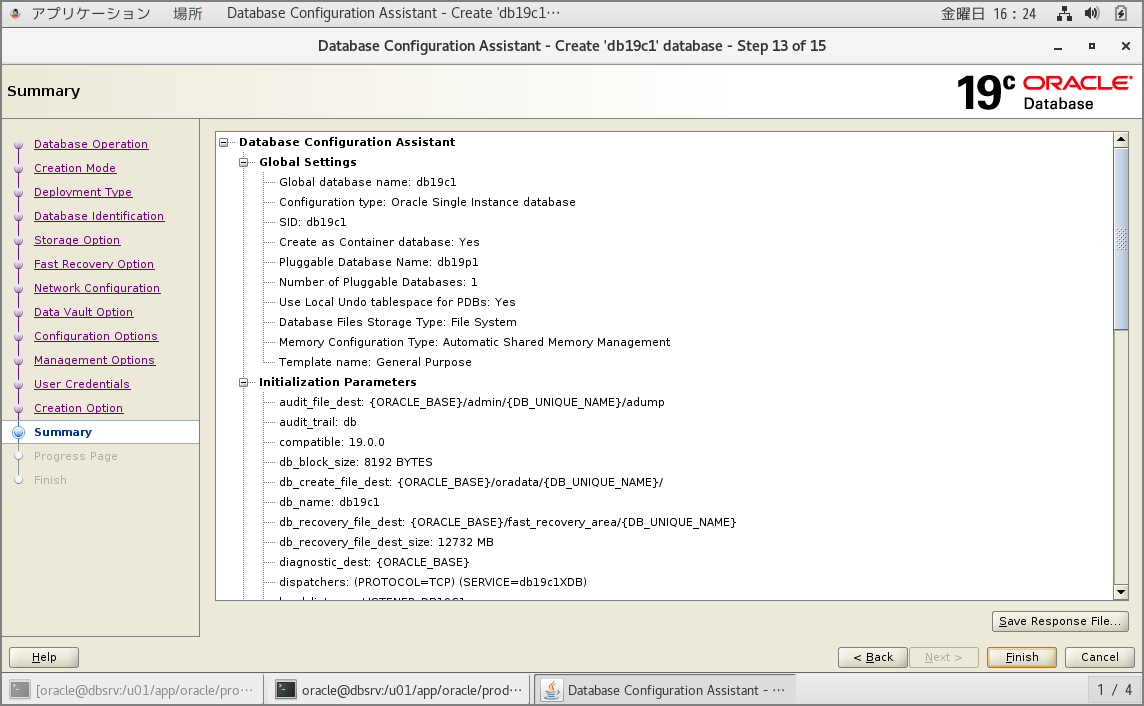The height and width of the screenshot is (706, 1144).
Task: Click the Java icon for Database Configuration Assistant
Action: click(551, 689)
